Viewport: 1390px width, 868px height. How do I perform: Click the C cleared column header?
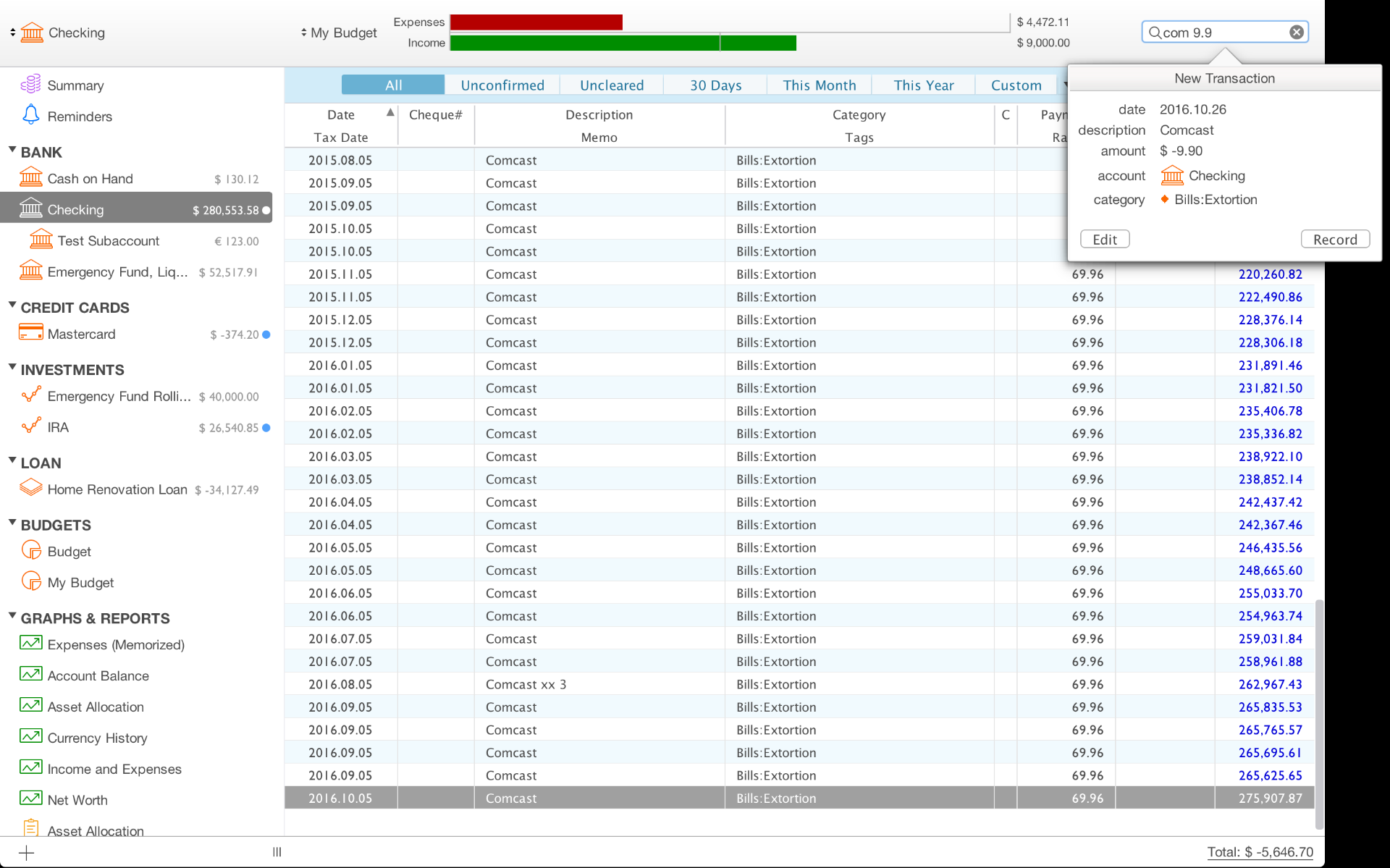pyautogui.click(x=1006, y=115)
